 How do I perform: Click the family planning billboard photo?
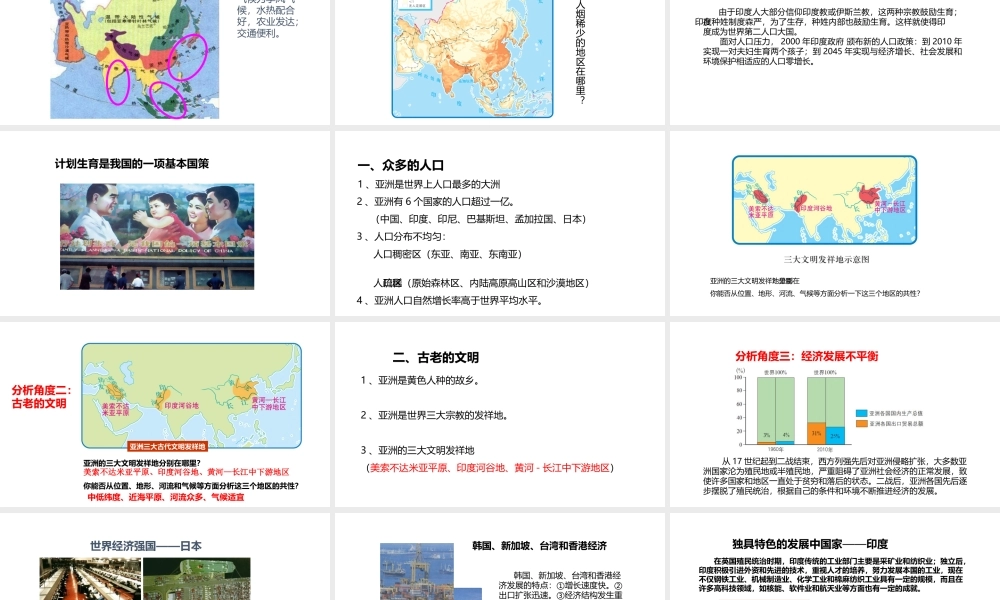(157, 237)
